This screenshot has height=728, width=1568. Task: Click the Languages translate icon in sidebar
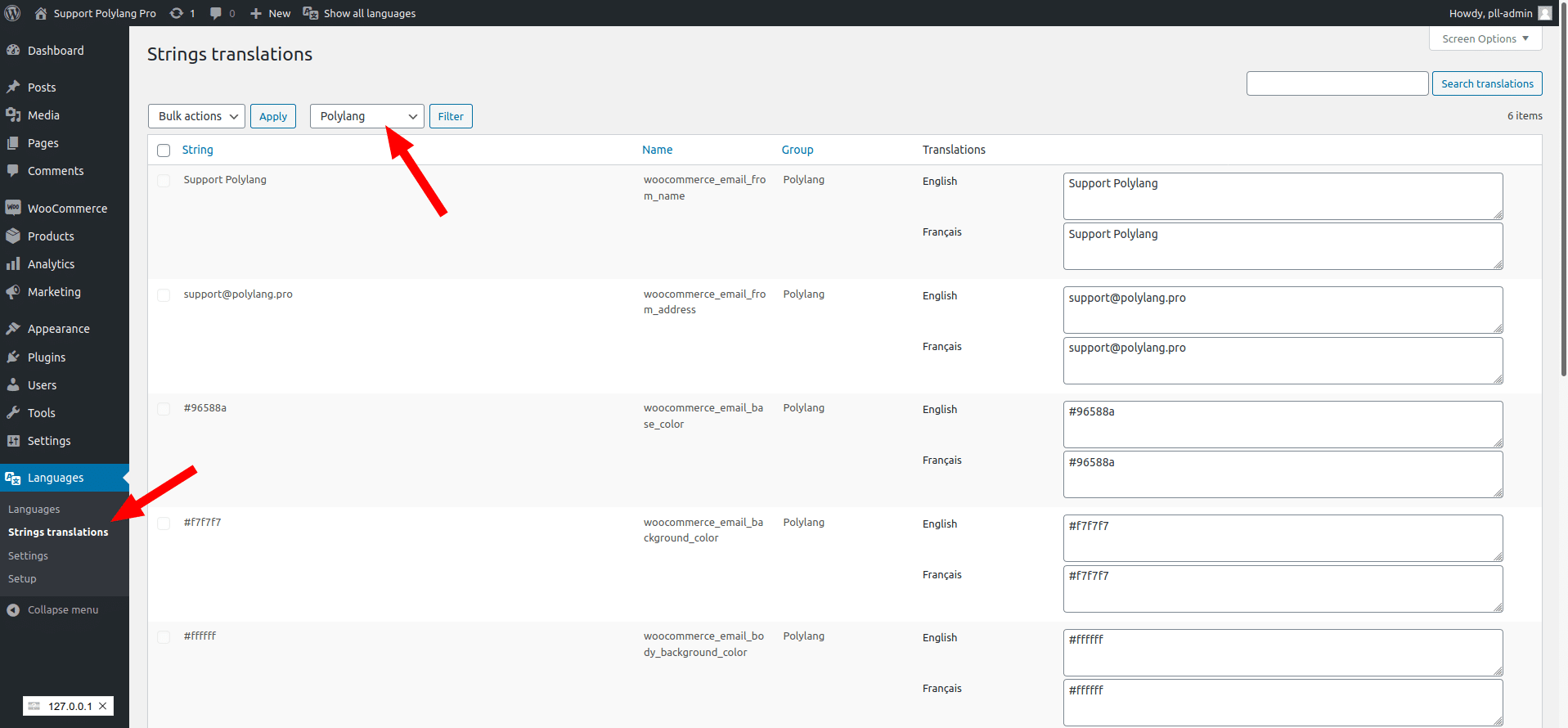tap(13, 478)
